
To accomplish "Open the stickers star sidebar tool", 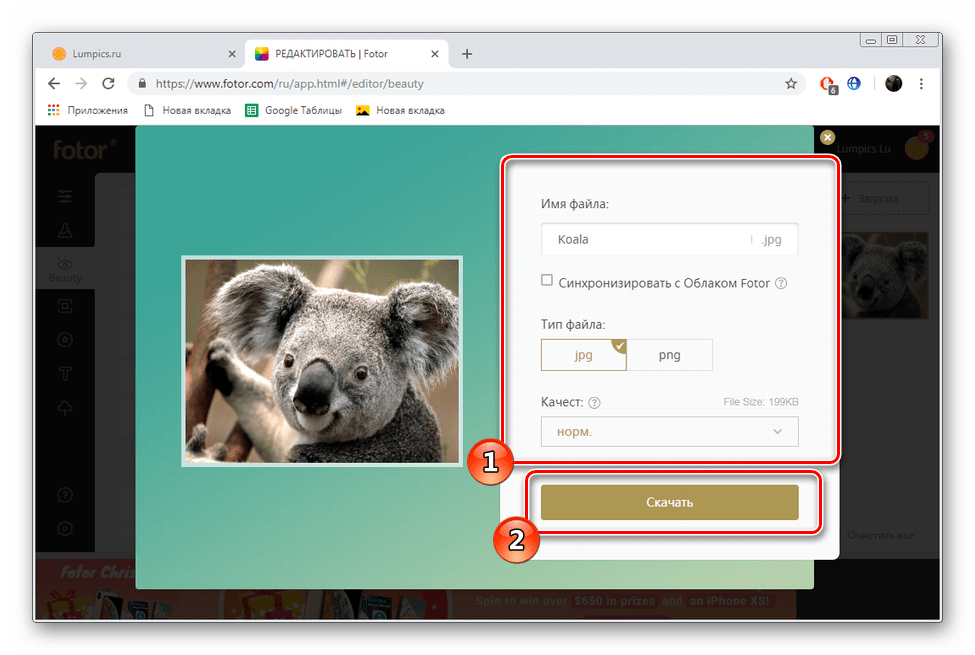I will [65, 340].
